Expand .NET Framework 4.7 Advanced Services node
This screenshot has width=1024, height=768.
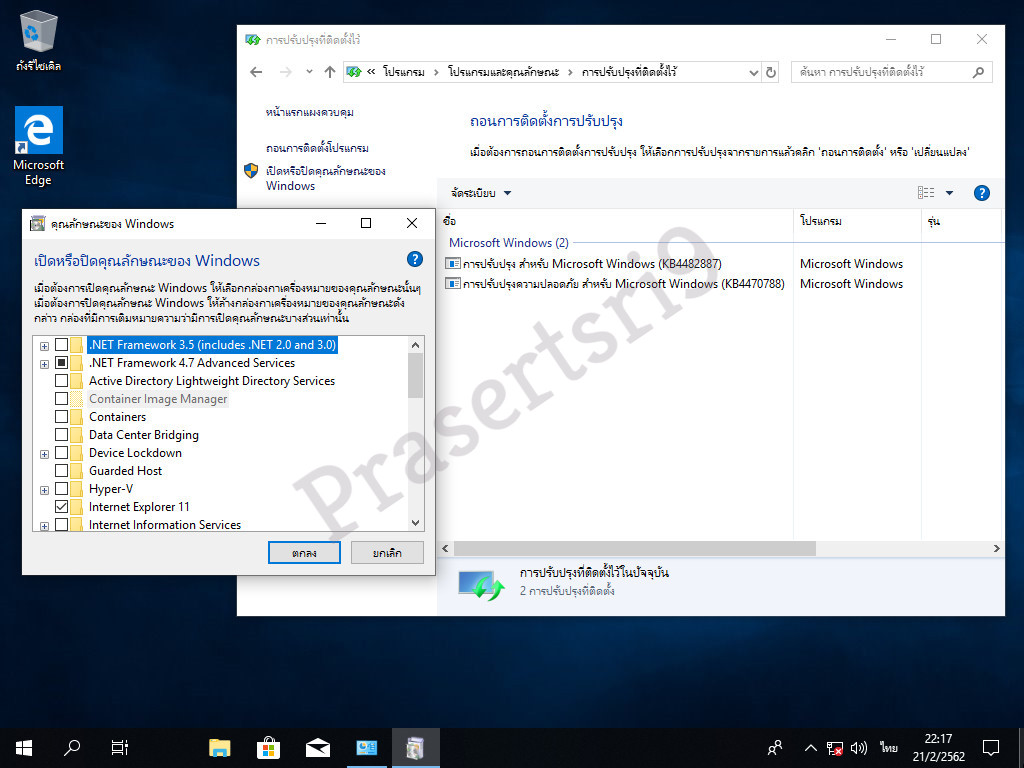(x=44, y=364)
